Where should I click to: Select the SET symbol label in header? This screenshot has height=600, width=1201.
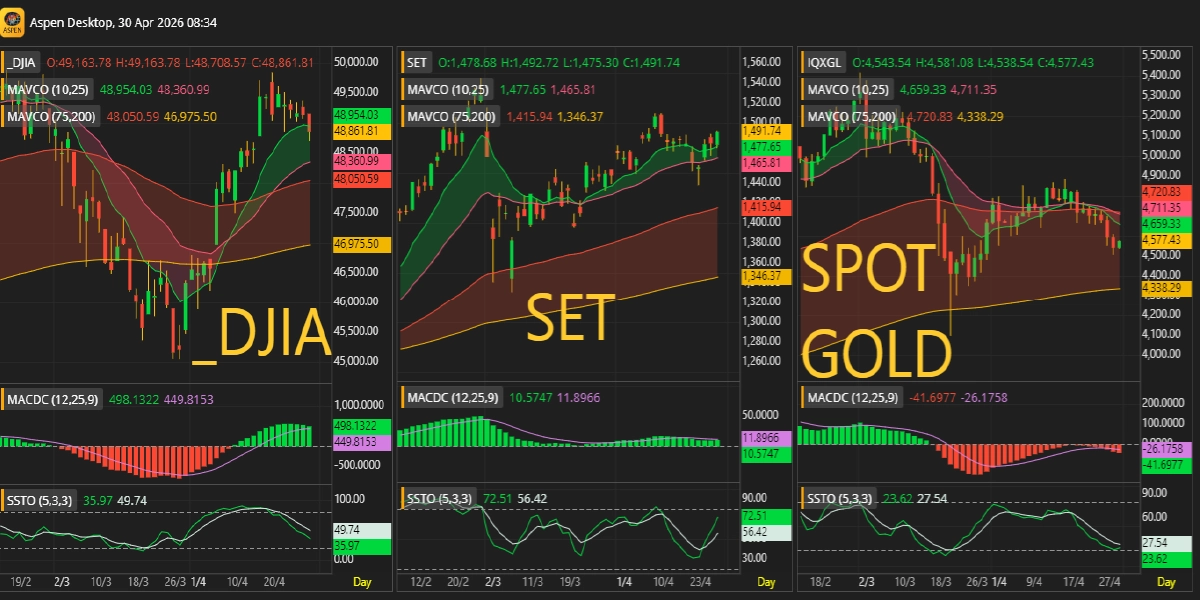417,63
